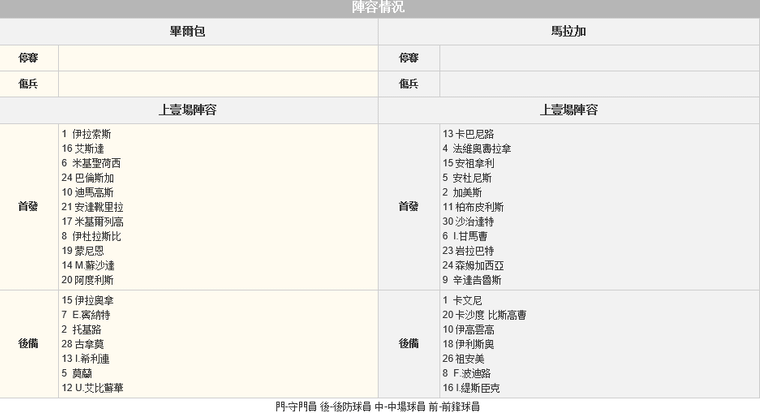
Task: Click the 中-中場球員 legend entry
Action: [x=400, y=407]
